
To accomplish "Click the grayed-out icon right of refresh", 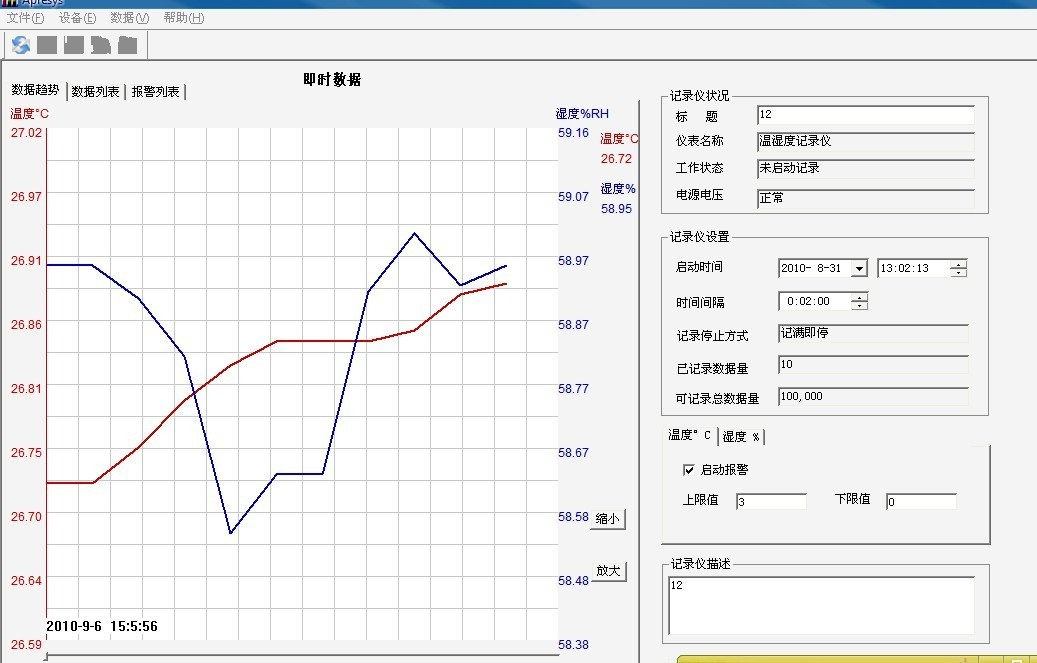I will coord(47,45).
